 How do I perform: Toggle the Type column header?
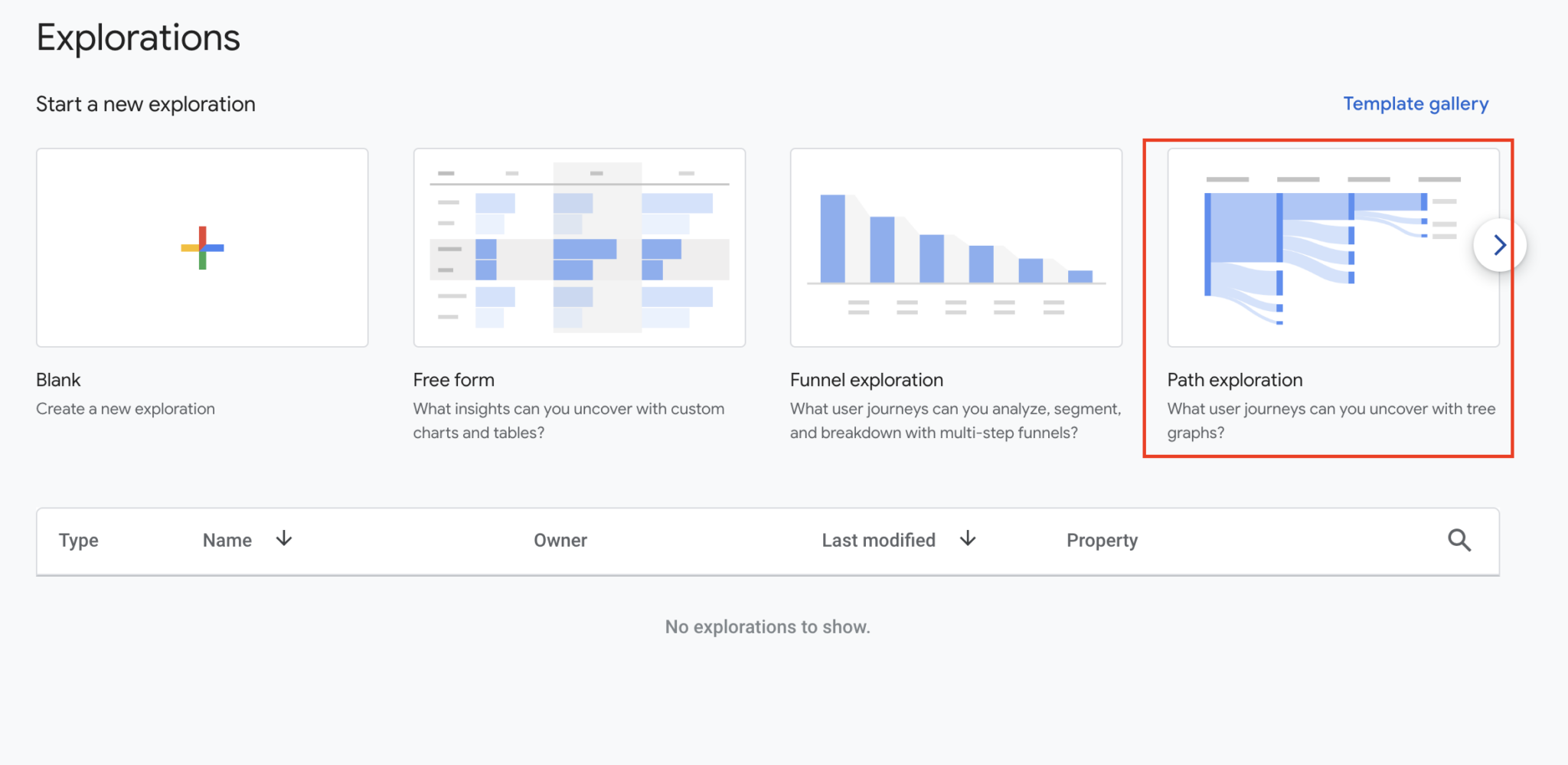click(x=79, y=539)
